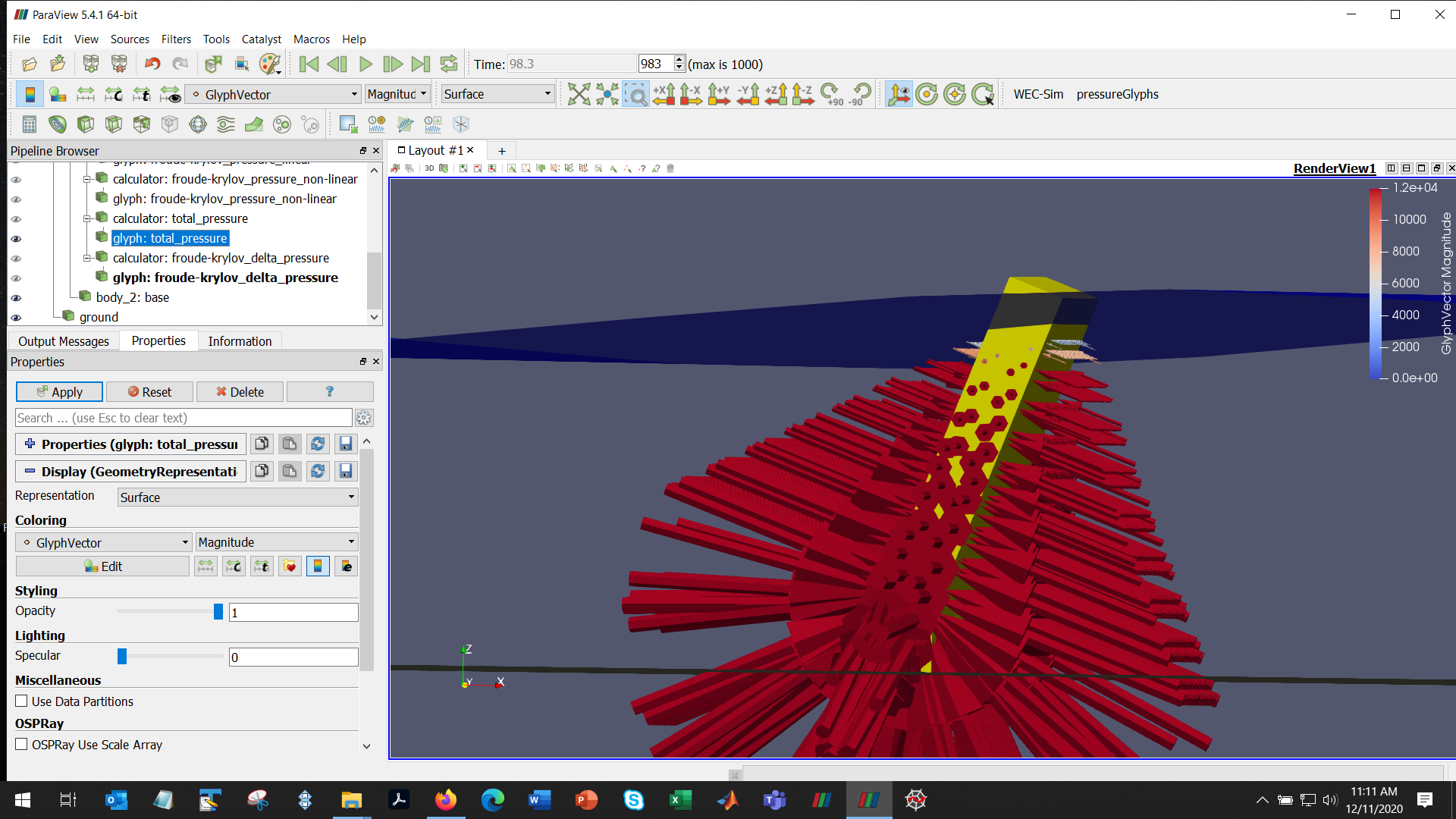Screen dimensions: 1456x819
Task: Switch to the Information tab
Action: coord(240,340)
